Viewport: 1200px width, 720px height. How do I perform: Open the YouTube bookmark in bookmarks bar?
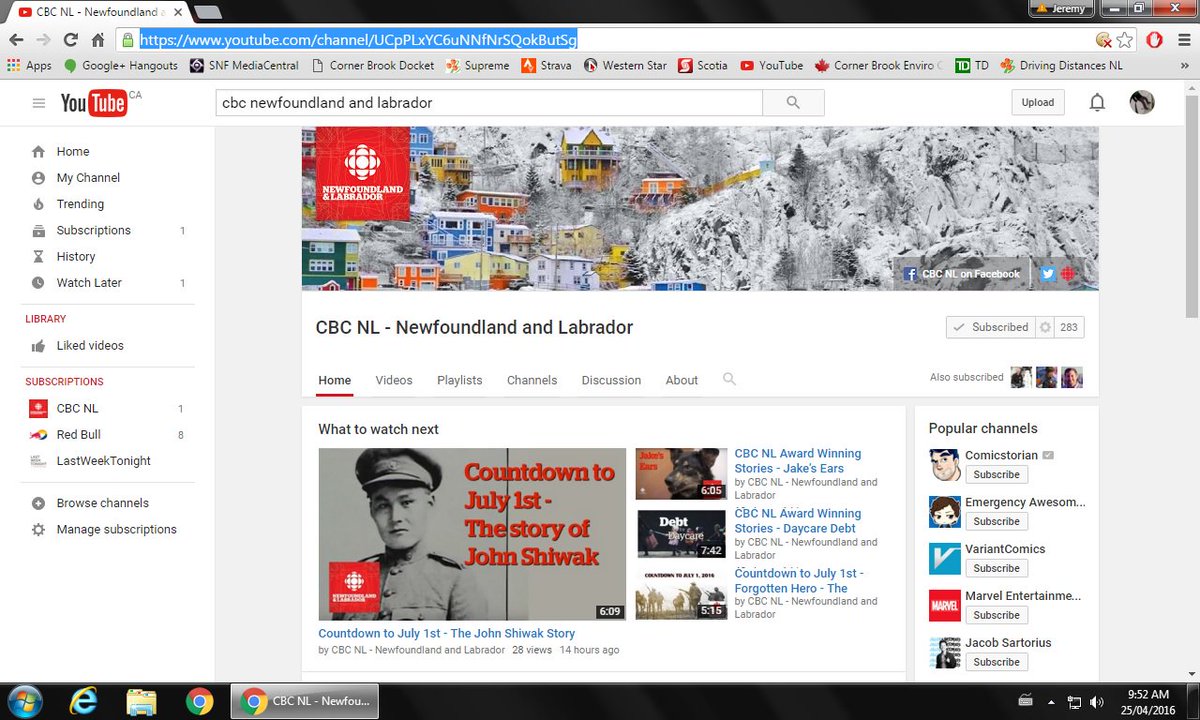point(771,66)
